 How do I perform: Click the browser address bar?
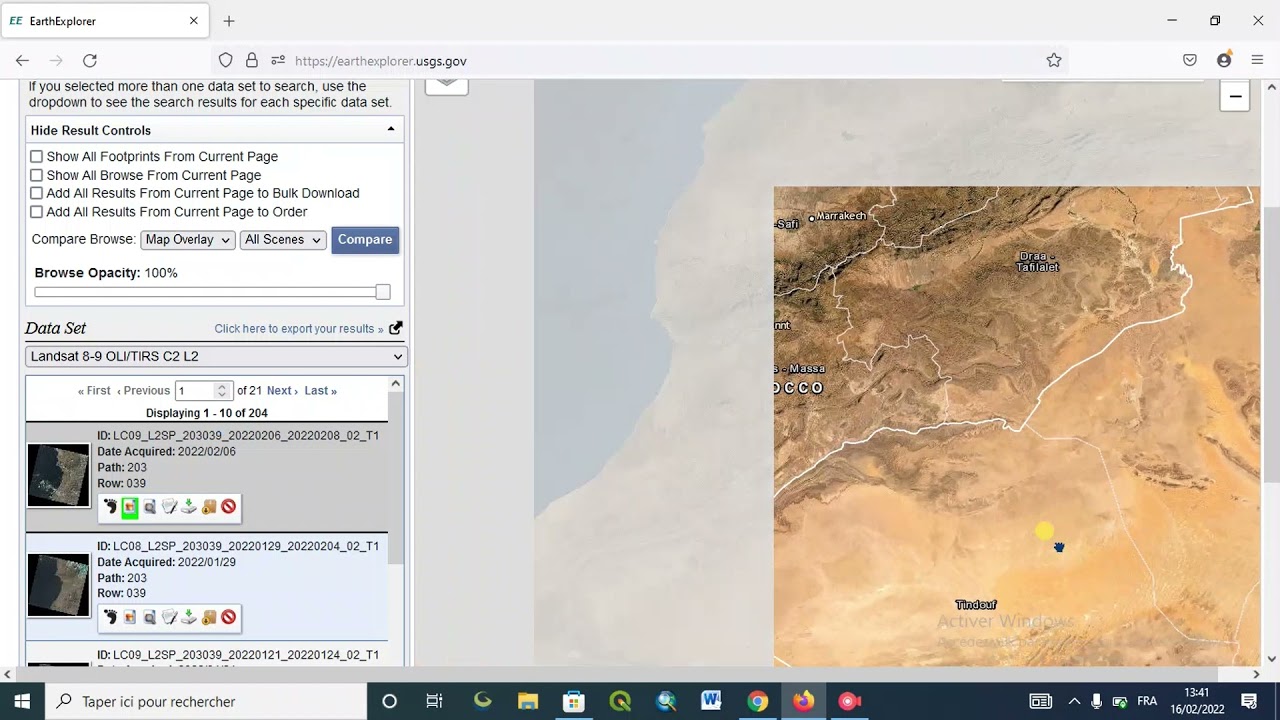pyautogui.click(x=640, y=61)
